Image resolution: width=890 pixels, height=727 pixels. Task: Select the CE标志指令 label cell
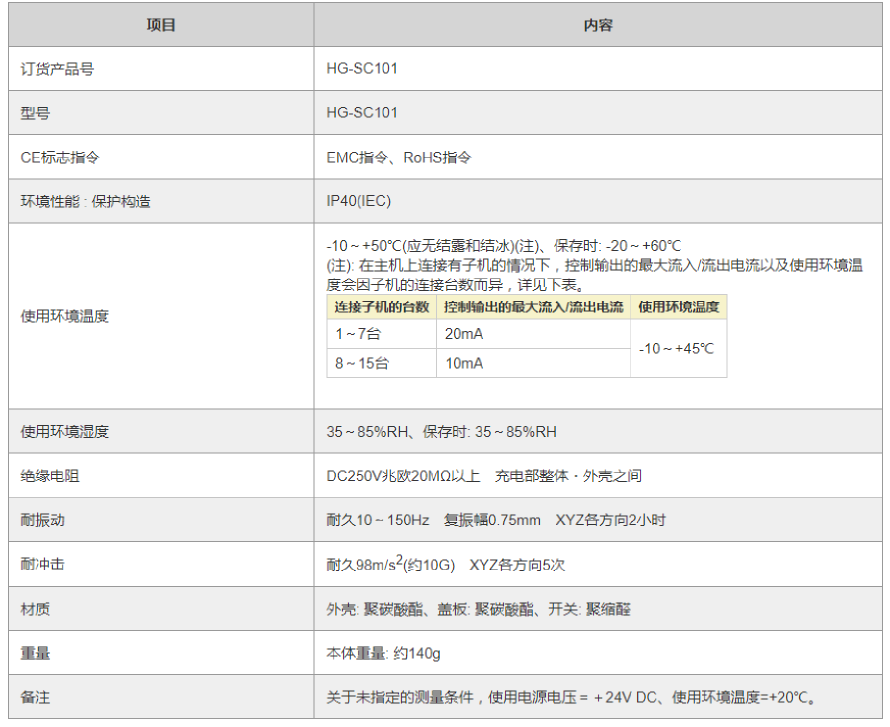click(x=61, y=157)
